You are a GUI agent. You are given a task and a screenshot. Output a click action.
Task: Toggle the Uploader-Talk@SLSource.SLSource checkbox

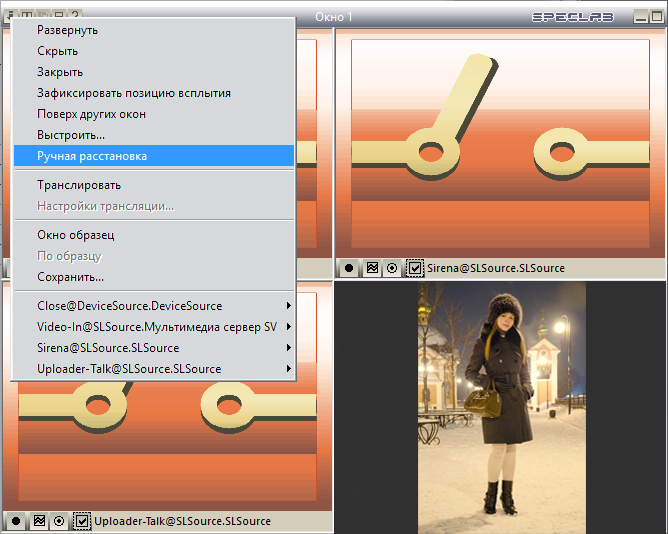point(82,521)
